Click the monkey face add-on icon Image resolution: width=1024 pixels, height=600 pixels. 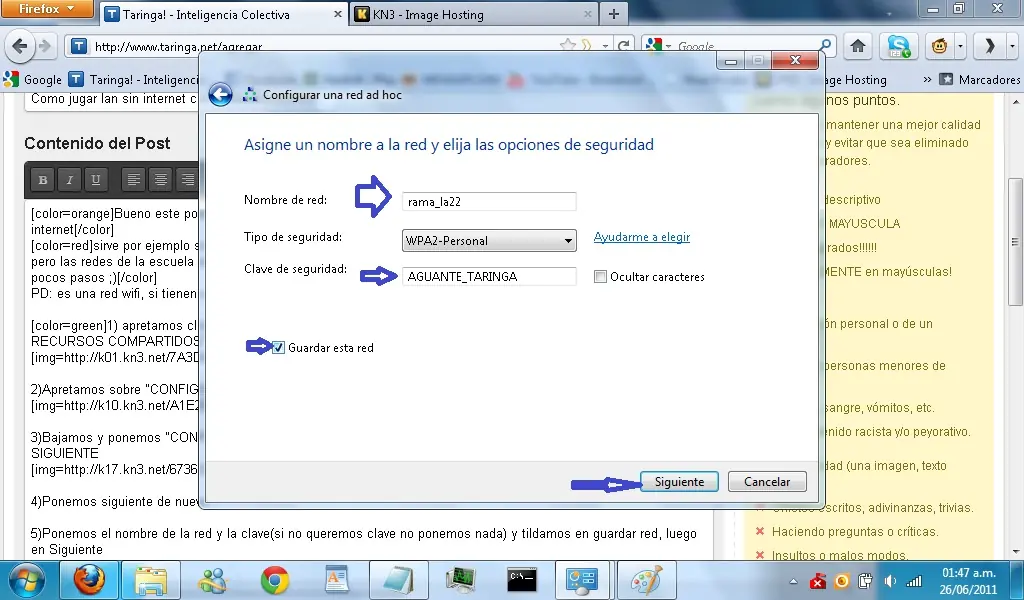[939, 46]
